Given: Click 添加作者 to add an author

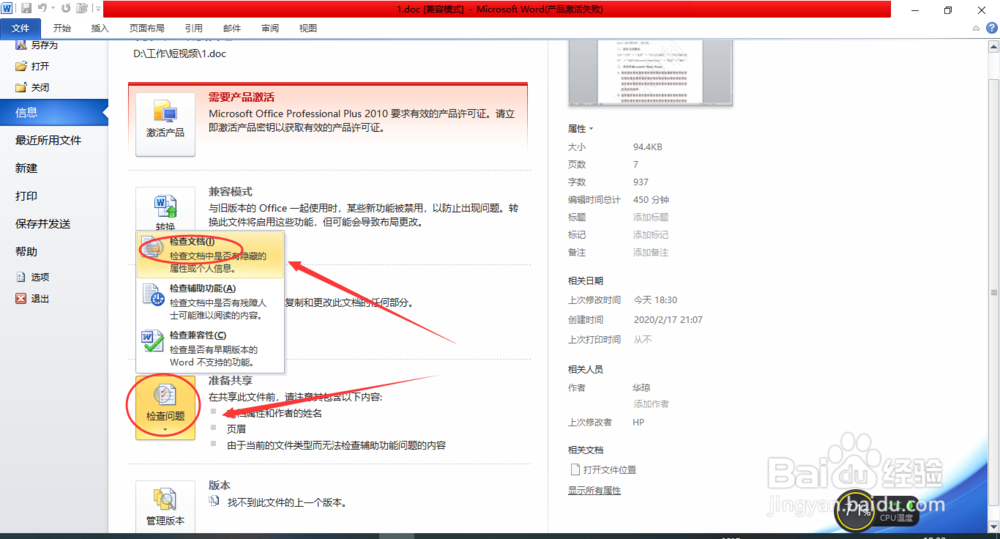Looking at the screenshot, I should 651,404.
